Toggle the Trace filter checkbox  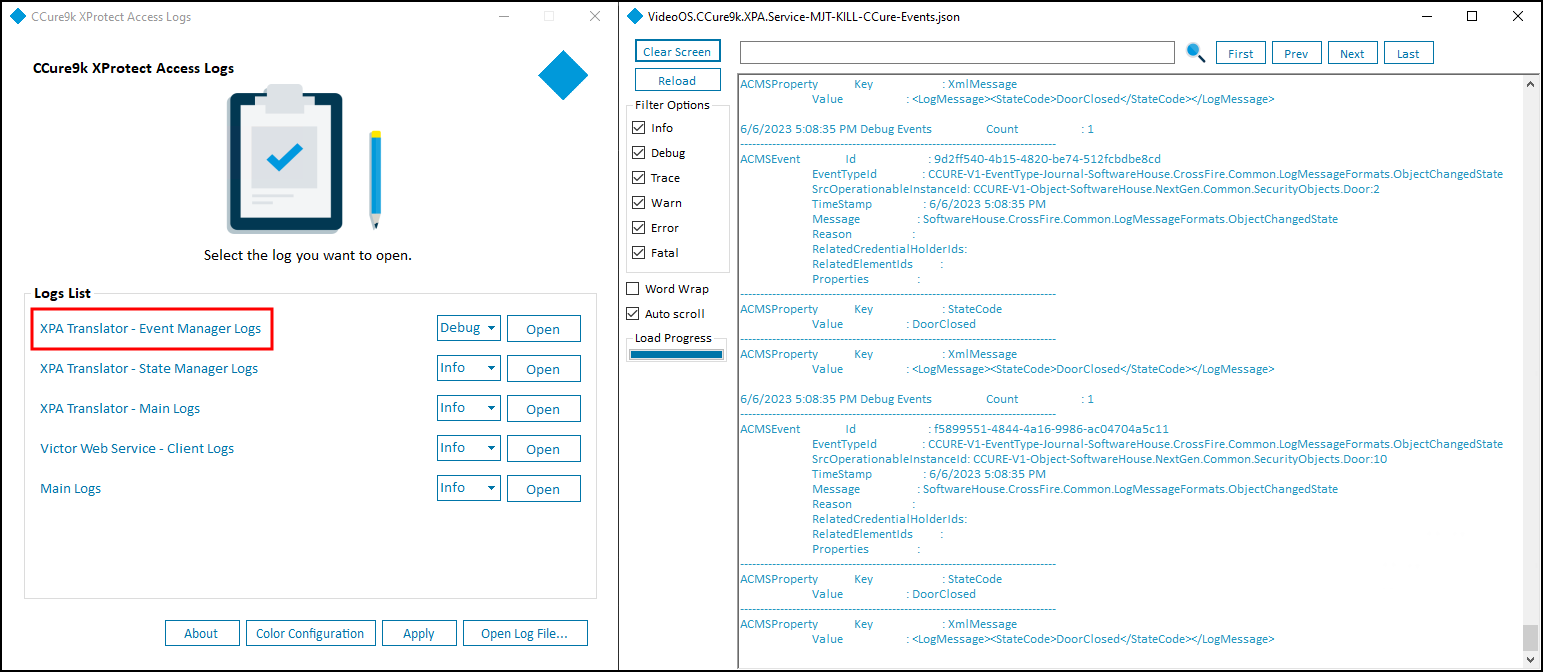pos(639,178)
